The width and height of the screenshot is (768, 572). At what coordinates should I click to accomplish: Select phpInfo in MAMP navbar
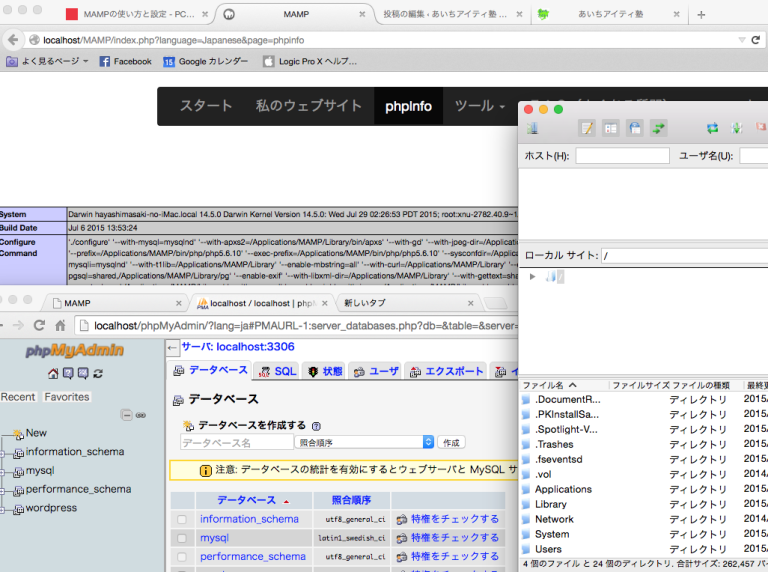click(408, 106)
